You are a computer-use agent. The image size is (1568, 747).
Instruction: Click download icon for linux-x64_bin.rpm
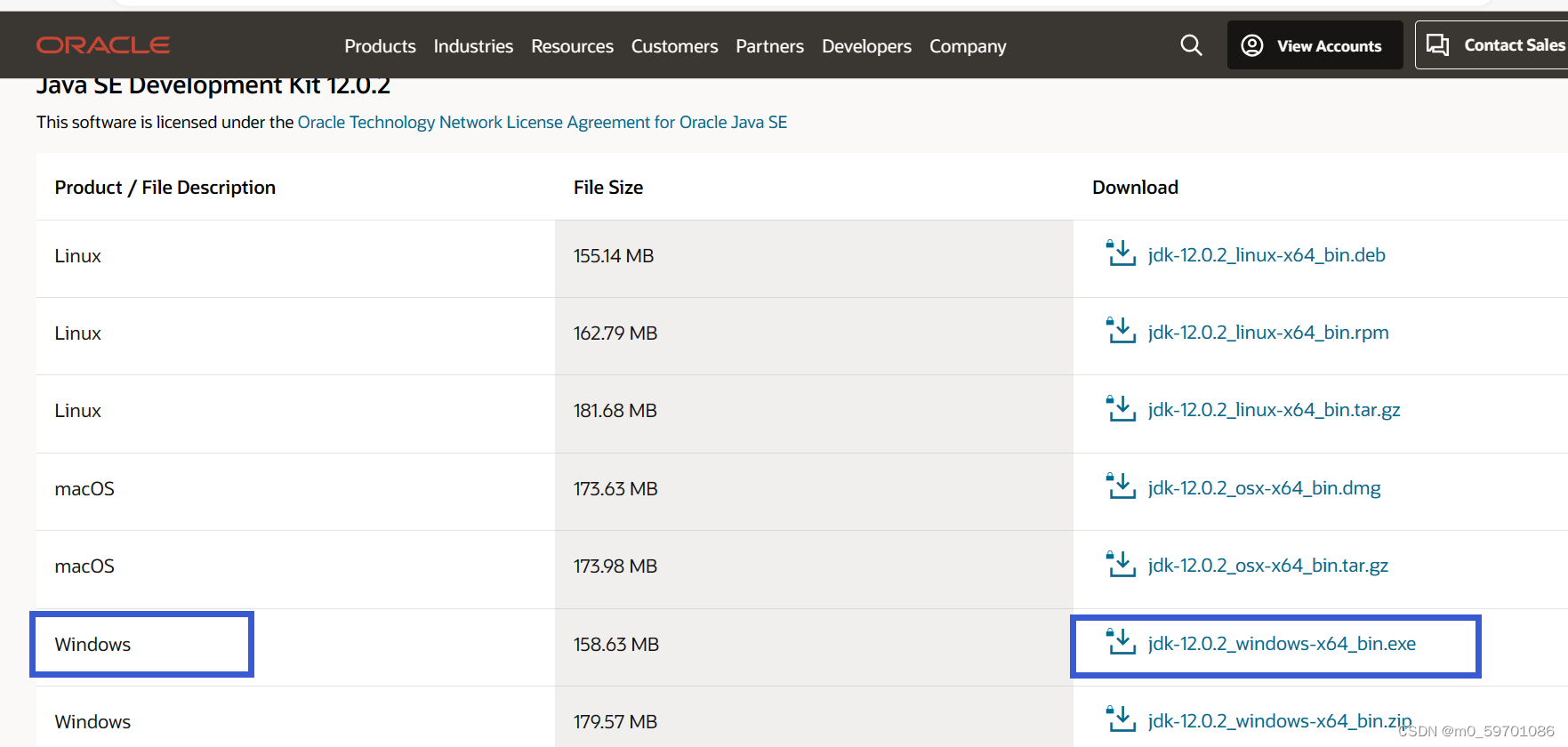[1121, 331]
